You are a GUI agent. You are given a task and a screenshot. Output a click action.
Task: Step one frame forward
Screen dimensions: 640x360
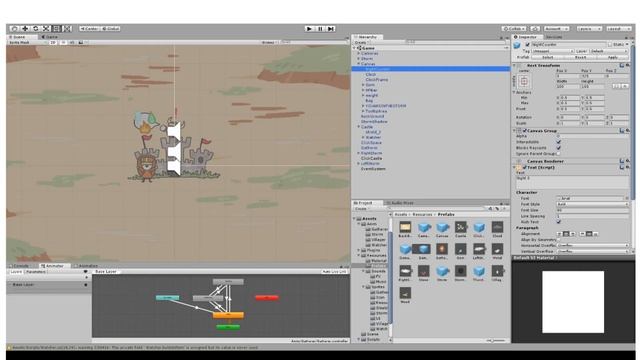[331, 29]
